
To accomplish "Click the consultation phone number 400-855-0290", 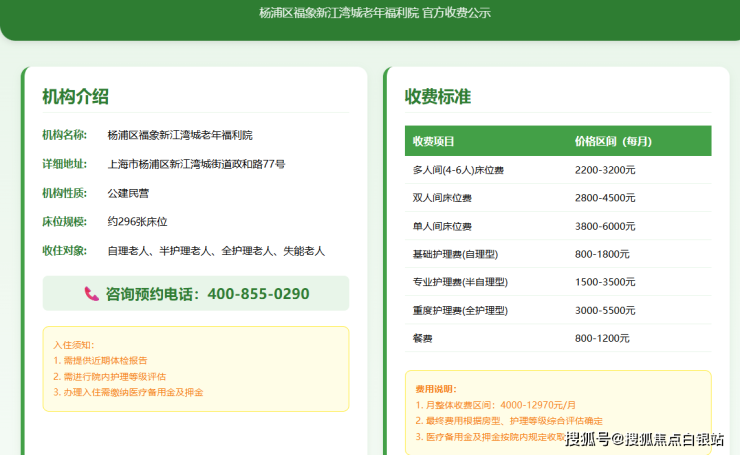I will tap(258, 294).
